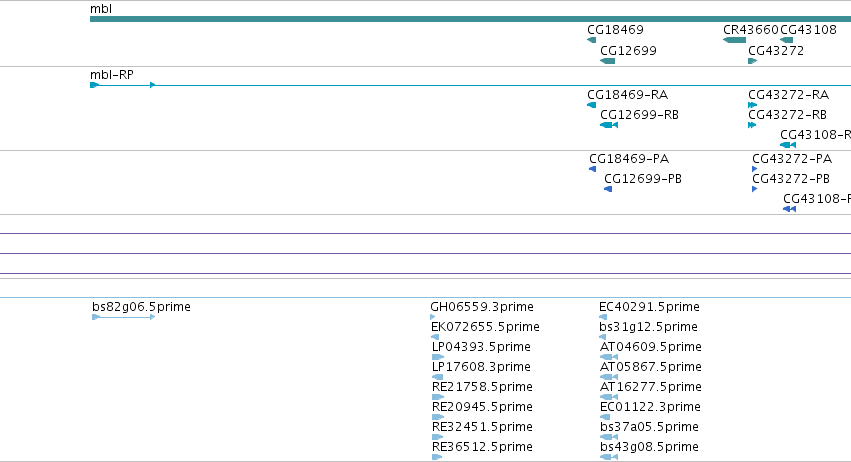Select the bs43g08.5prime label
The height and width of the screenshot is (462, 851).
[x=649, y=447]
